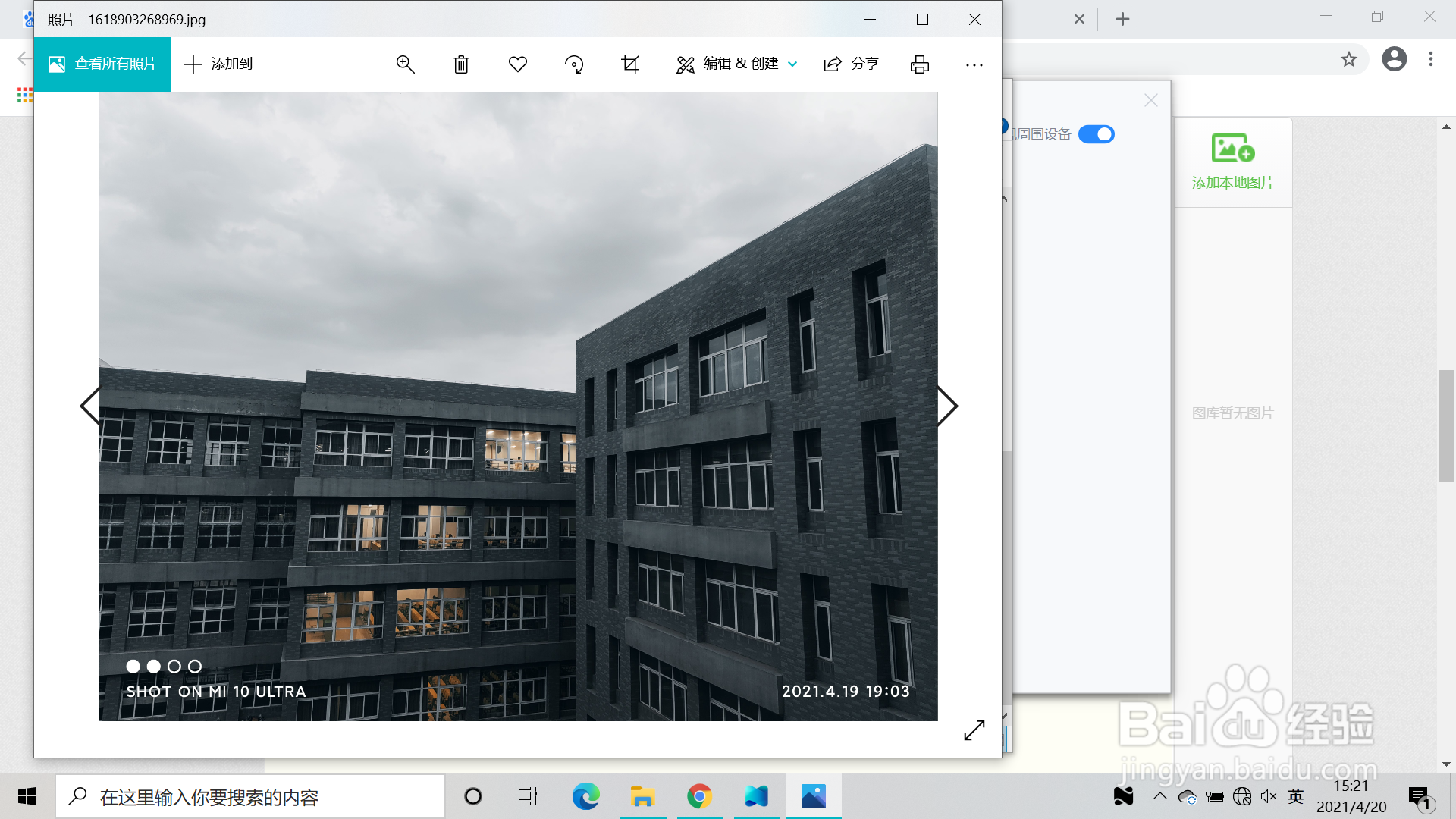Viewport: 1456px width, 819px height.
Task: Zoom in with the magnifier icon
Action: click(406, 64)
